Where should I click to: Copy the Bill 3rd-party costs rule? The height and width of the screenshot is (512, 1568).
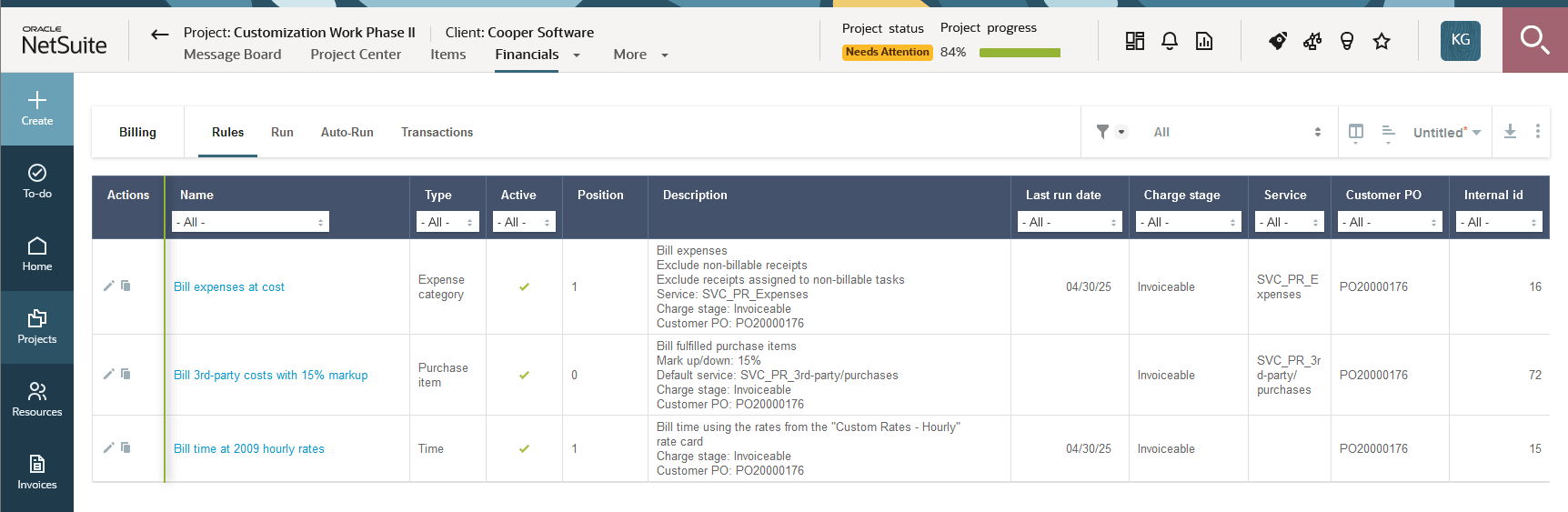(x=126, y=374)
